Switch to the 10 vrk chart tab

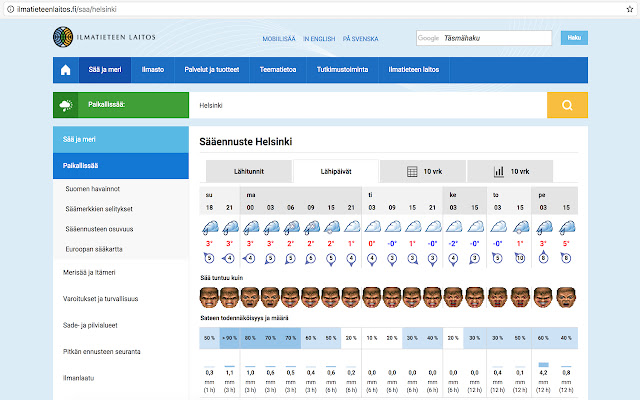tap(510, 171)
